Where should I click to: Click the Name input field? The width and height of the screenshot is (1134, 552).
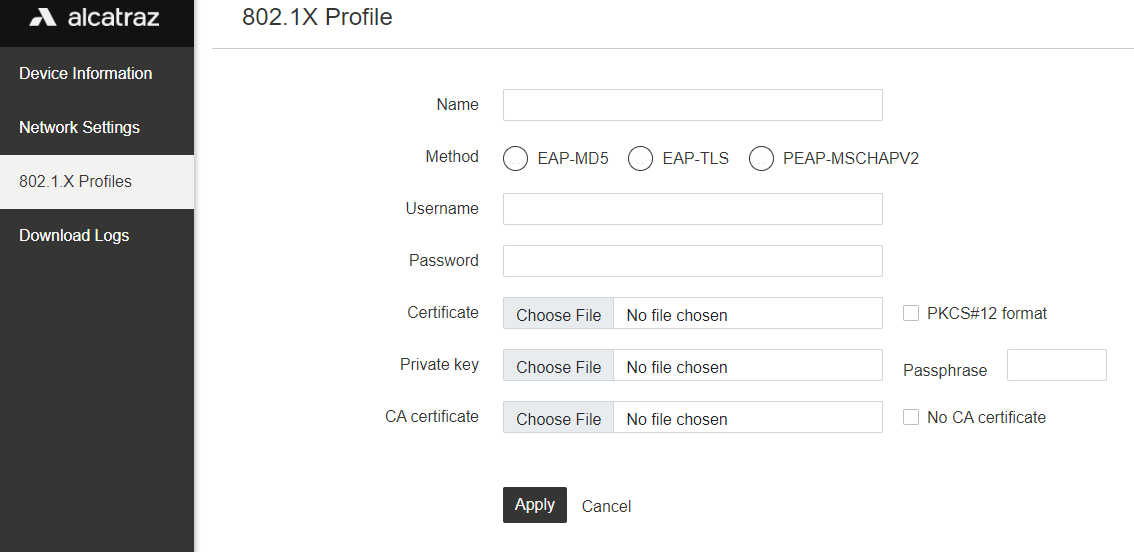point(692,105)
